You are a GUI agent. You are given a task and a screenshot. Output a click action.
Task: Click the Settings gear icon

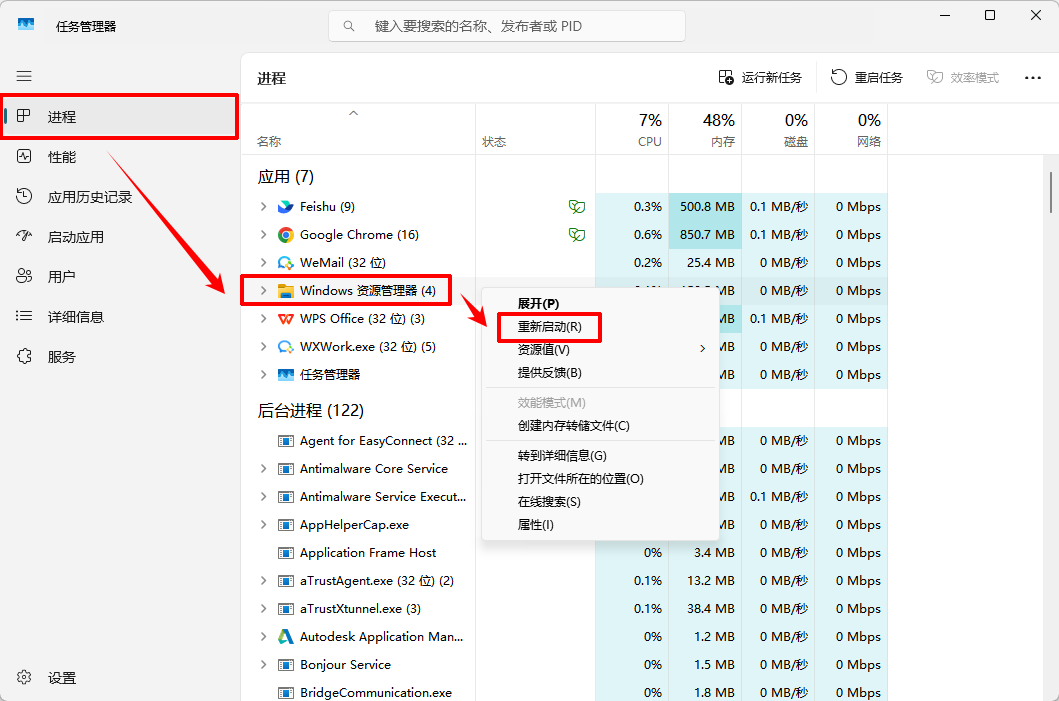pos(24,677)
